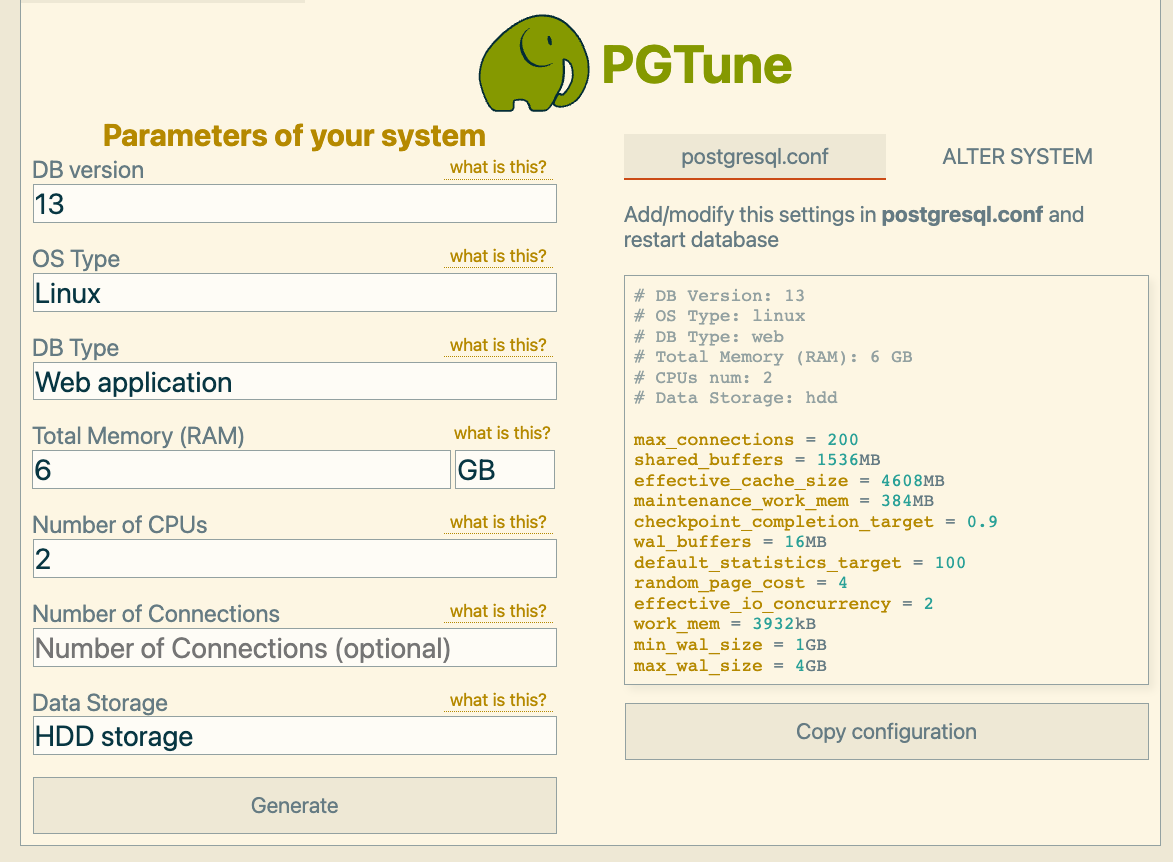Switch to the ALTER SYSTEM tab
Image resolution: width=1173 pixels, height=862 pixels.
point(1017,156)
